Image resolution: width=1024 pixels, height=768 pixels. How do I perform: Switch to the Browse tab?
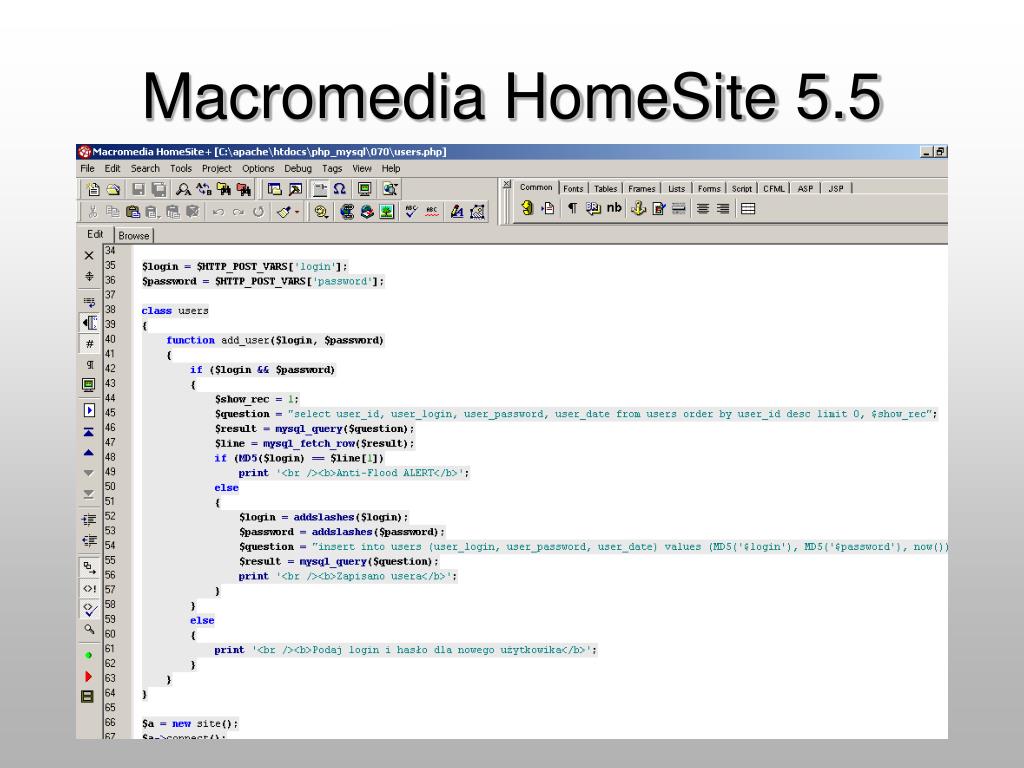point(134,236)
